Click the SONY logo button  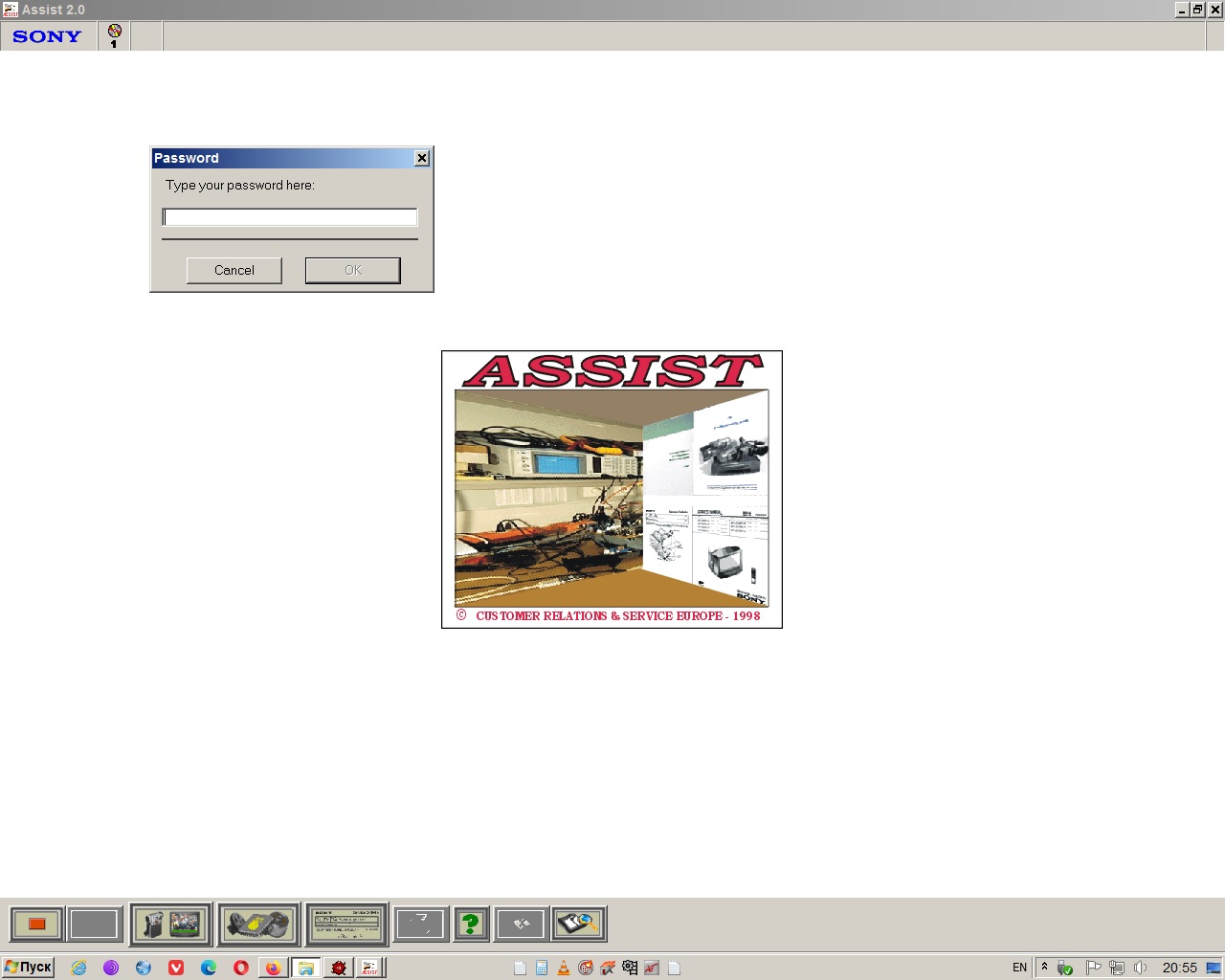[48, 36]
